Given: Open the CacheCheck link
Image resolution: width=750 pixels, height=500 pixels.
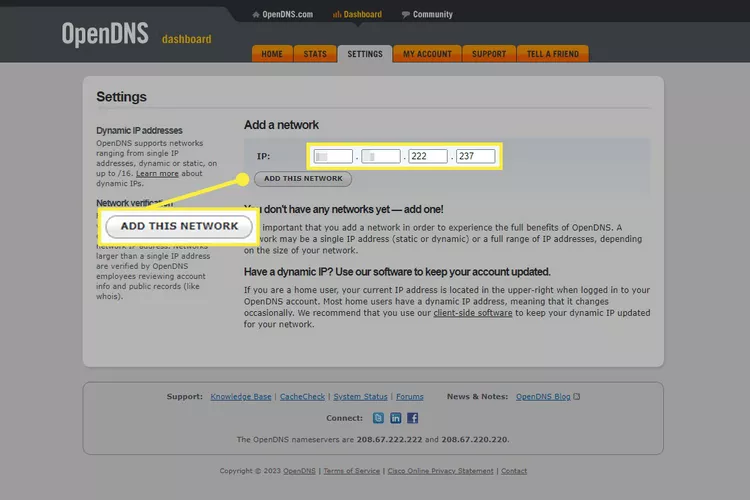Looking at the screenshot, I should click(x=302, y=397).
